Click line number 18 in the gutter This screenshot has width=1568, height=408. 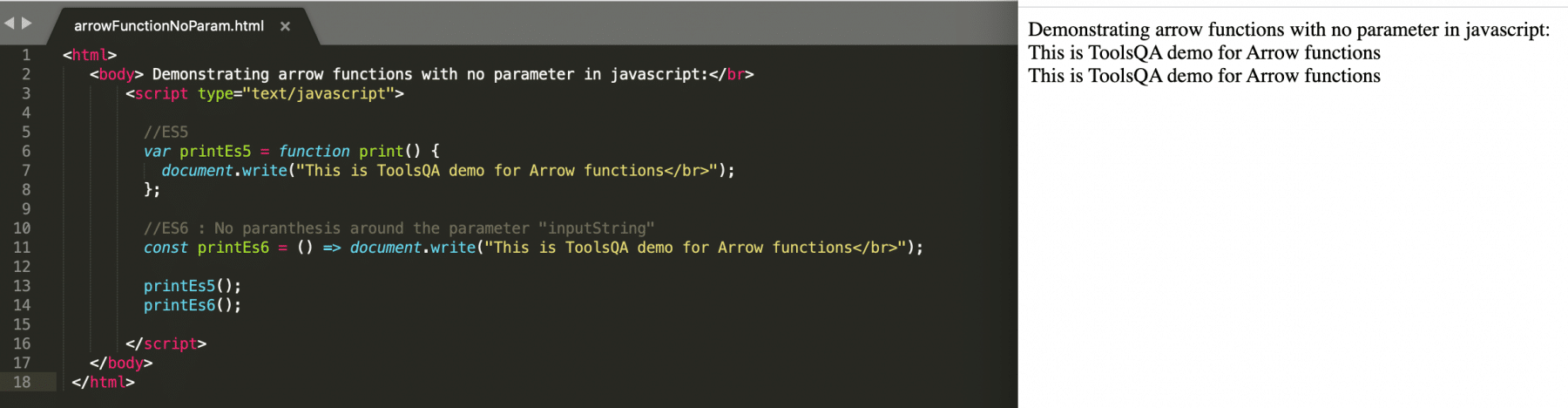coord(22,382)
